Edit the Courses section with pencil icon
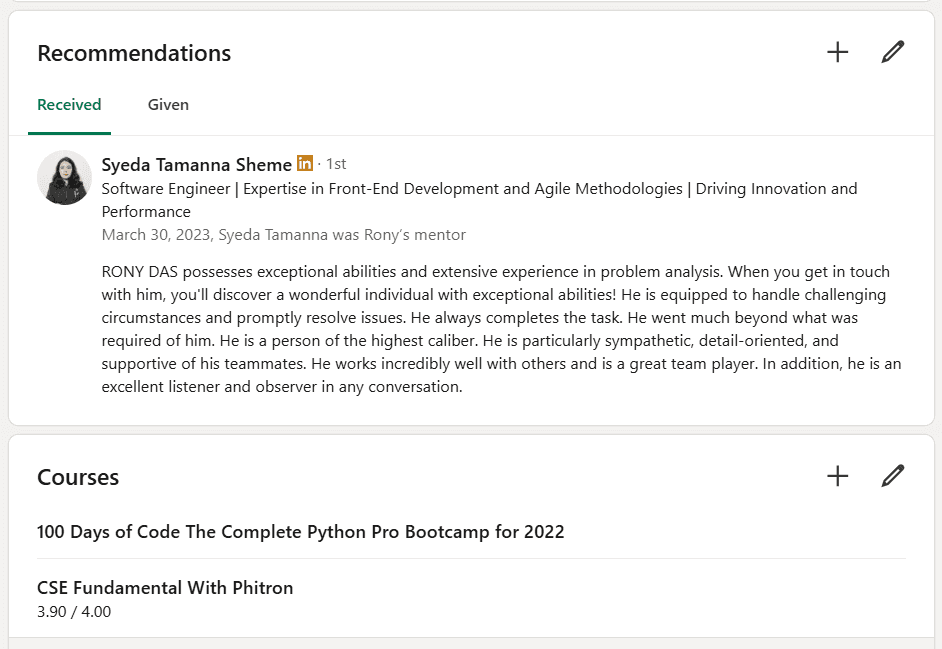 892,477
